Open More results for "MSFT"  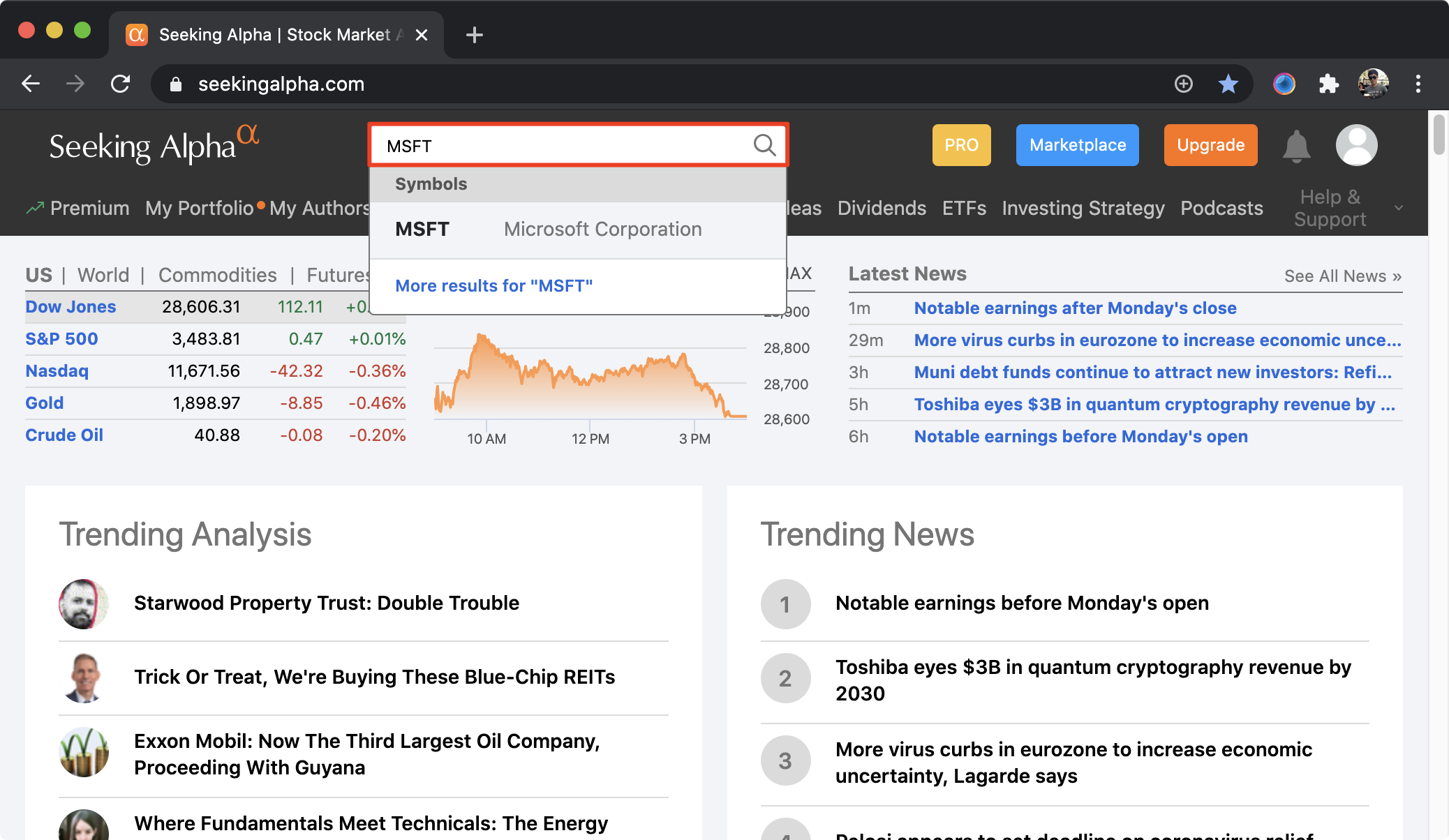(493, 285)
